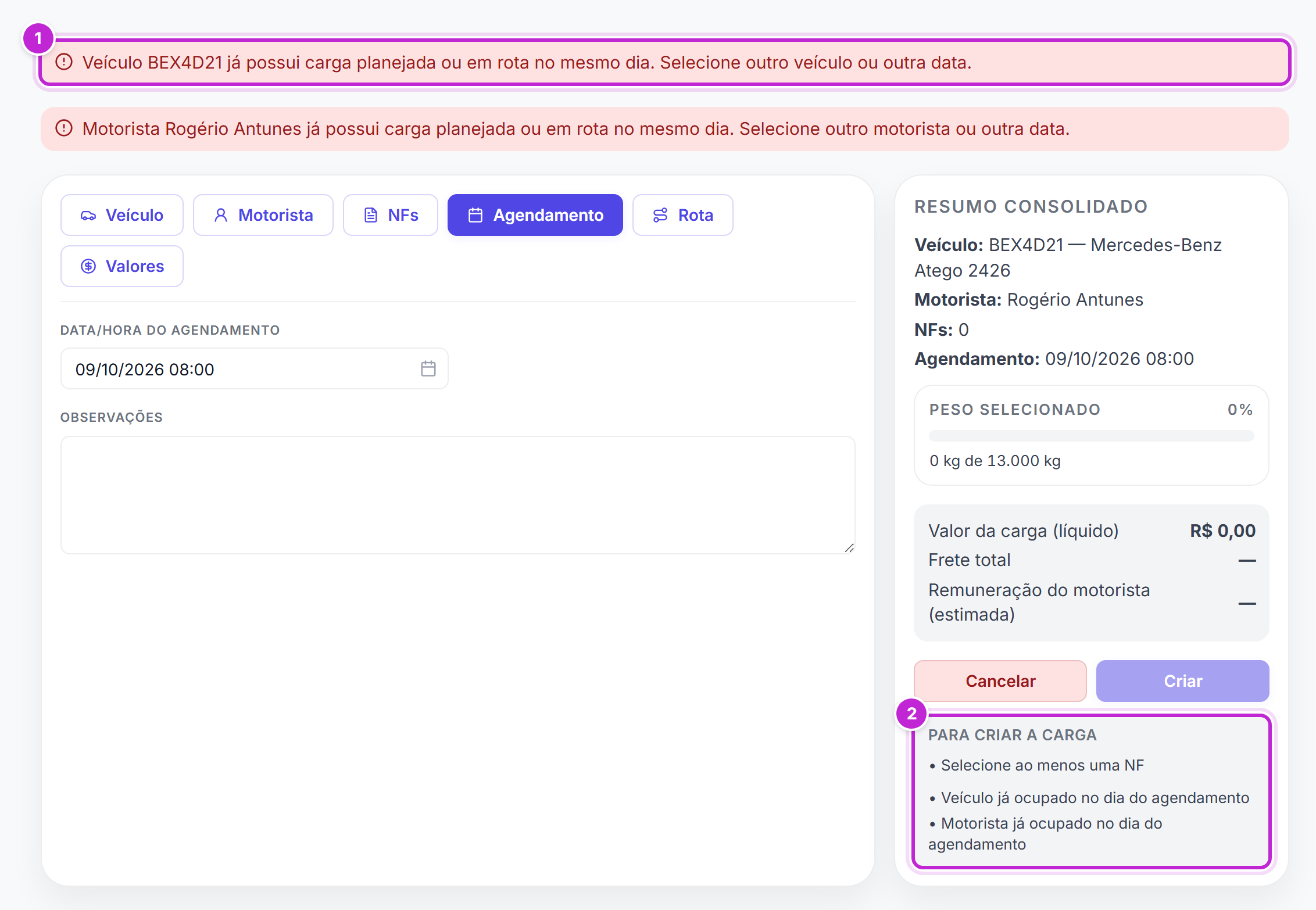The width and height of the screenshot is (1316, 910).
Task: Click the car icon in Veículo tab
Action: point(88,216)
